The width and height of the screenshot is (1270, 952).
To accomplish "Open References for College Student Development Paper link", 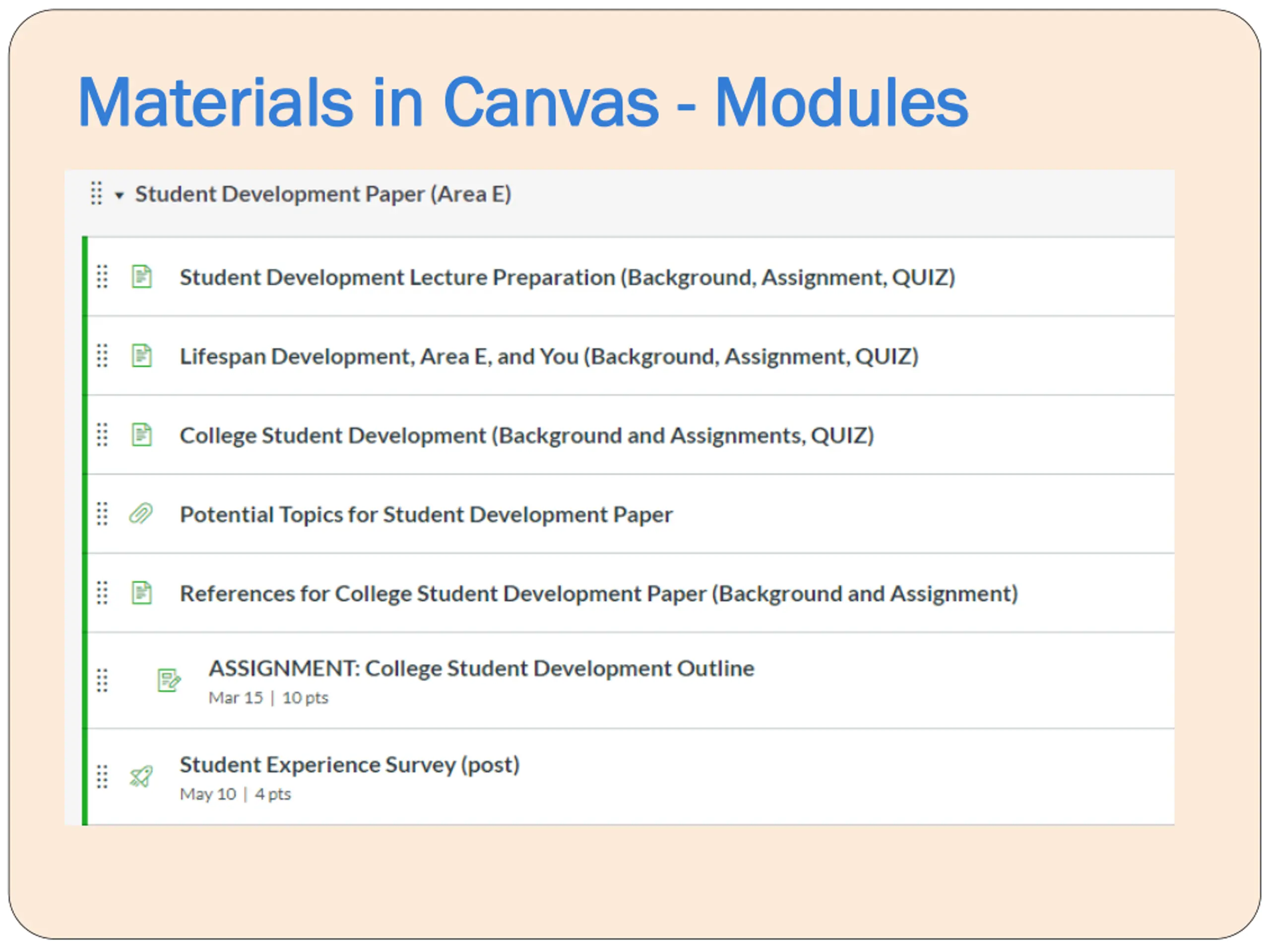I will tap(599, 594).
